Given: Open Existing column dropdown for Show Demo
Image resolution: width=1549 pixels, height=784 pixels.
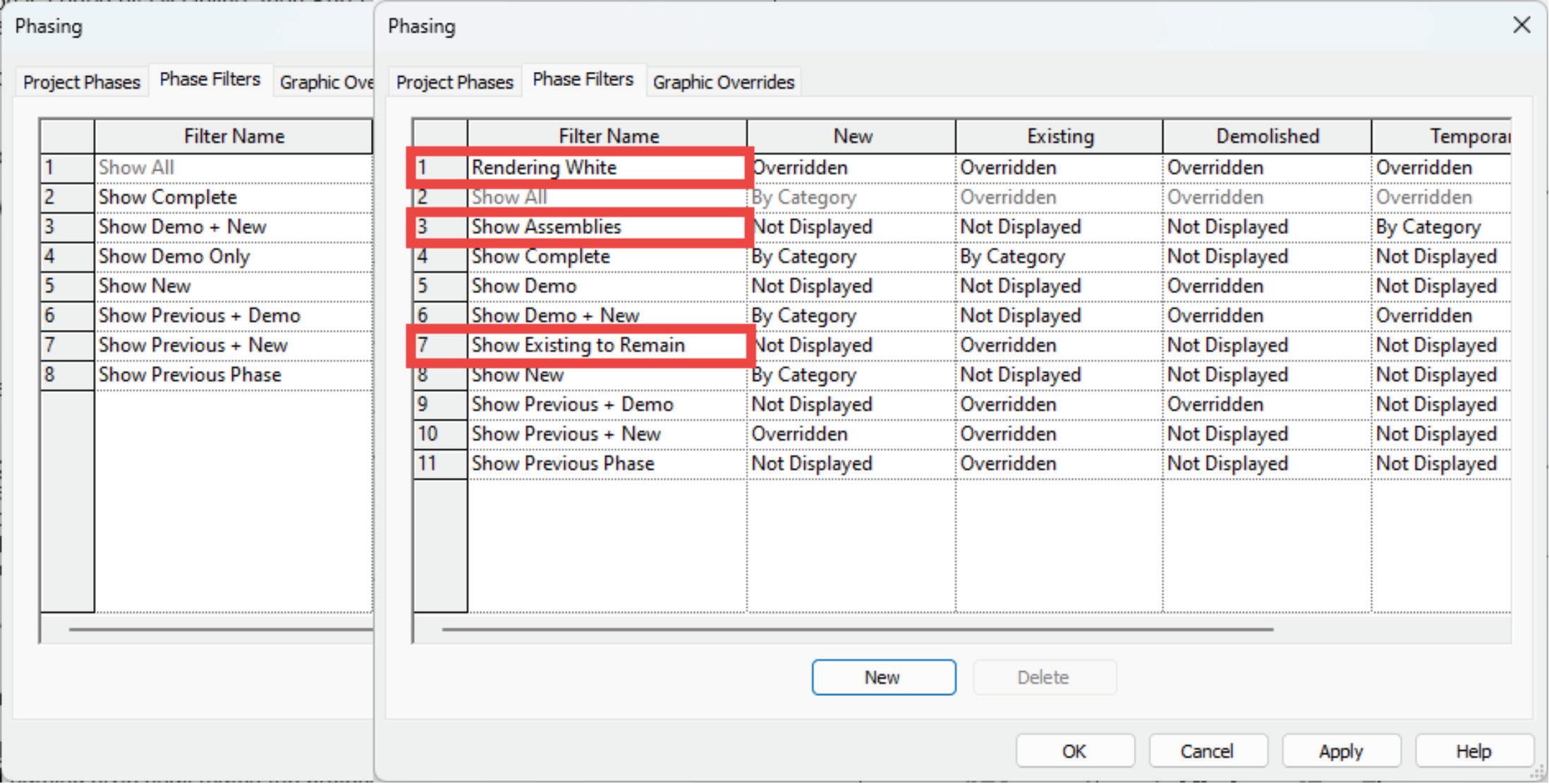Looking at the screenshot, I should coord(1058,286).
